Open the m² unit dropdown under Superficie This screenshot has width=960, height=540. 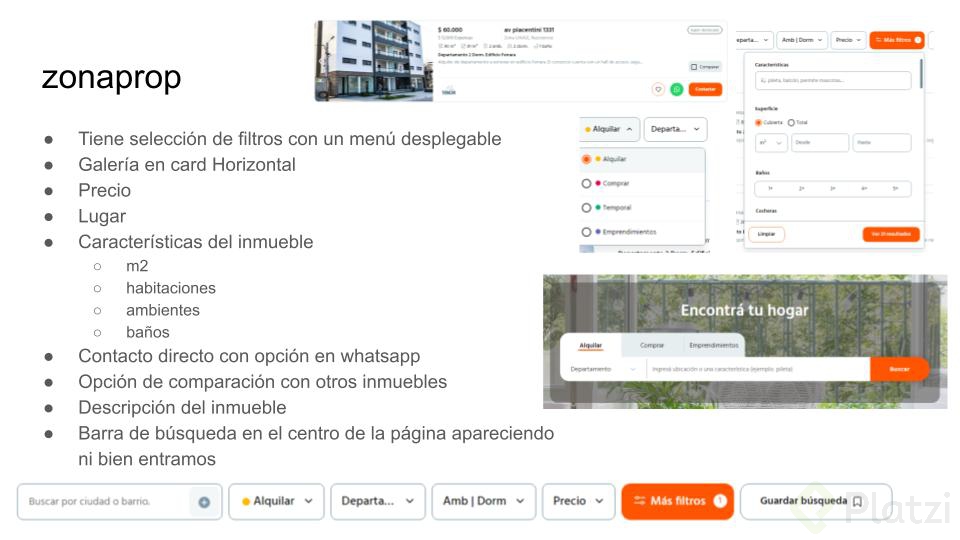[x=771, y=143]
